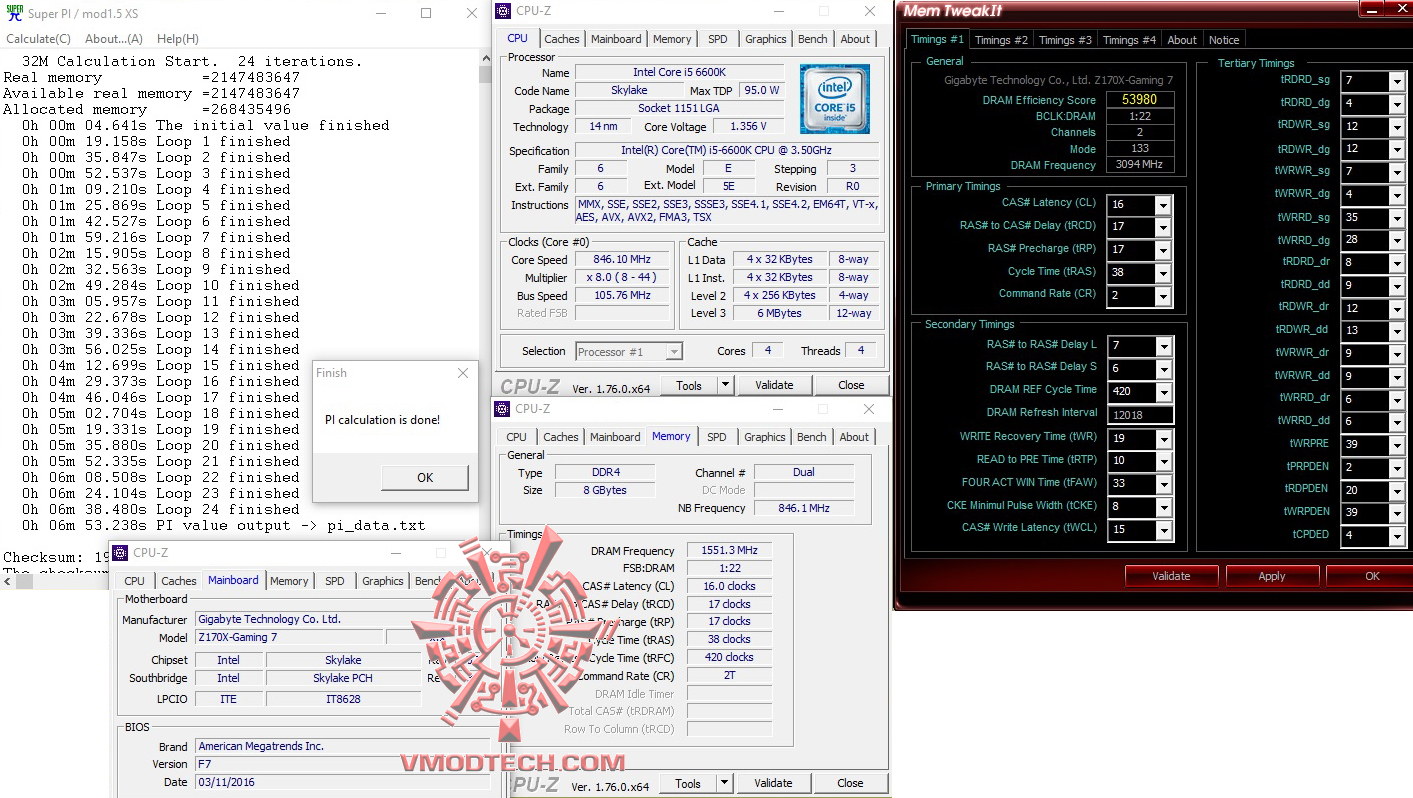
Task: Click Validate in CPU-Z Memory window
Action: (773, 783)
